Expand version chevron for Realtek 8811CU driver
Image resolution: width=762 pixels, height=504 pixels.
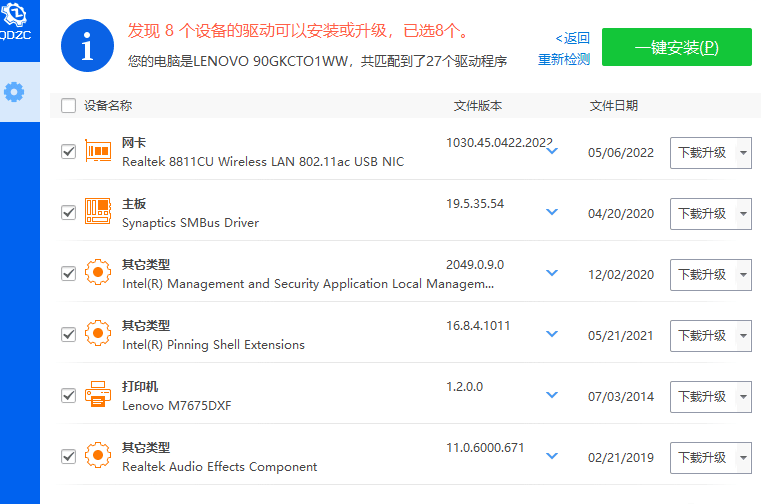pos(552,151)
